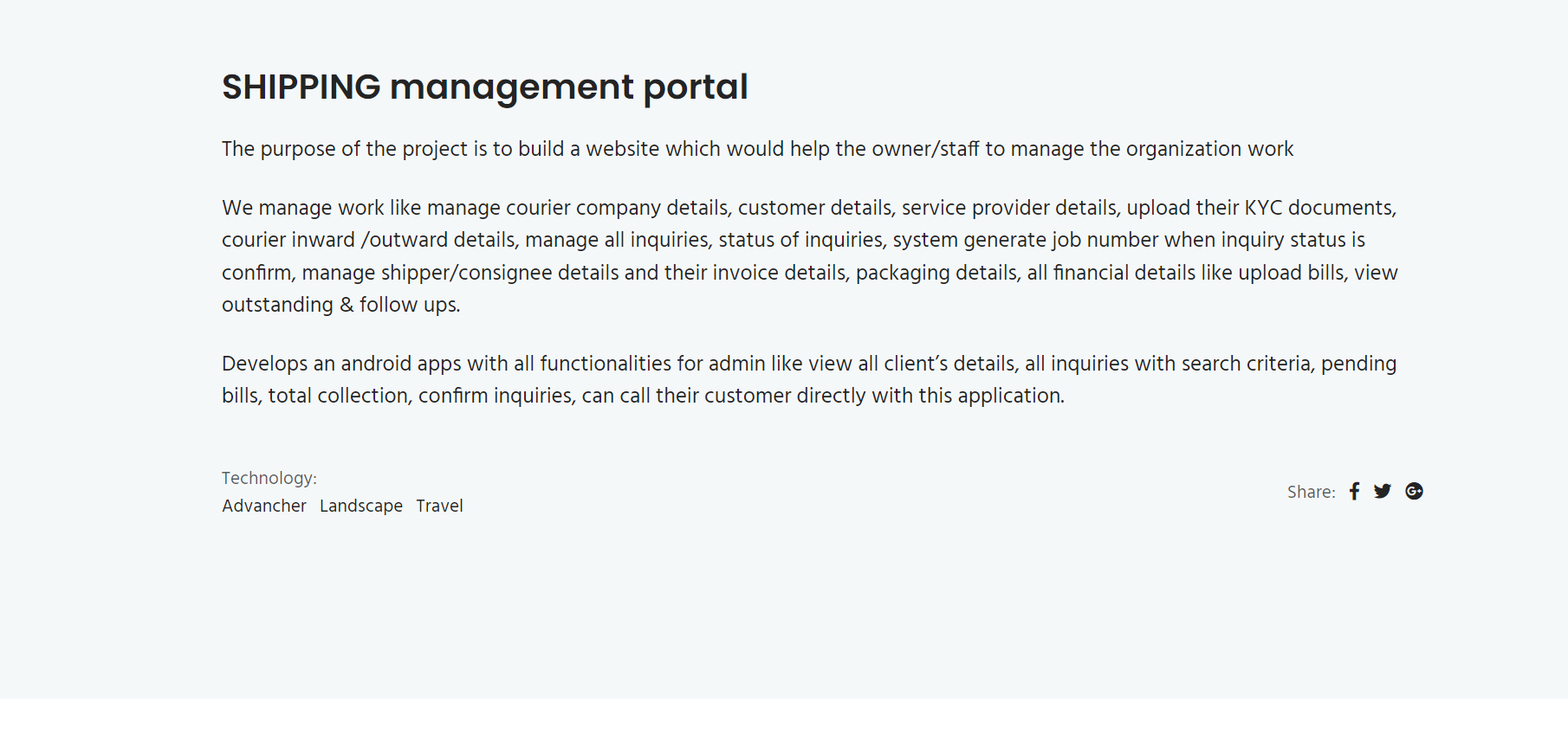The width and height of the screenshot is (1568, 729).
Task: Open the Advancher technology tag
Action: [x=264, y=506]
